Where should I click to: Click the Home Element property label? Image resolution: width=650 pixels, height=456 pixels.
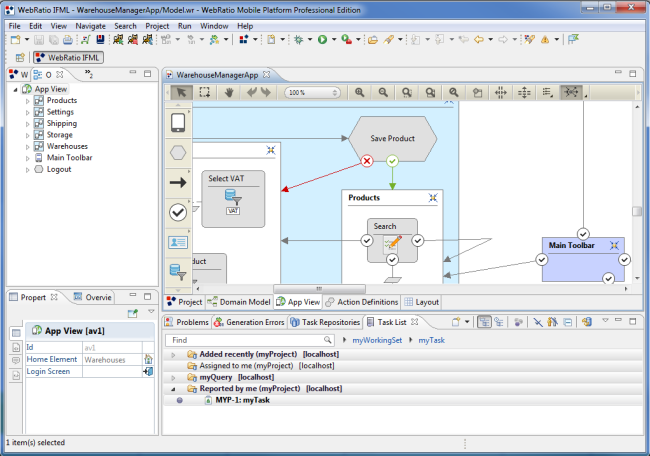[52, 359]
